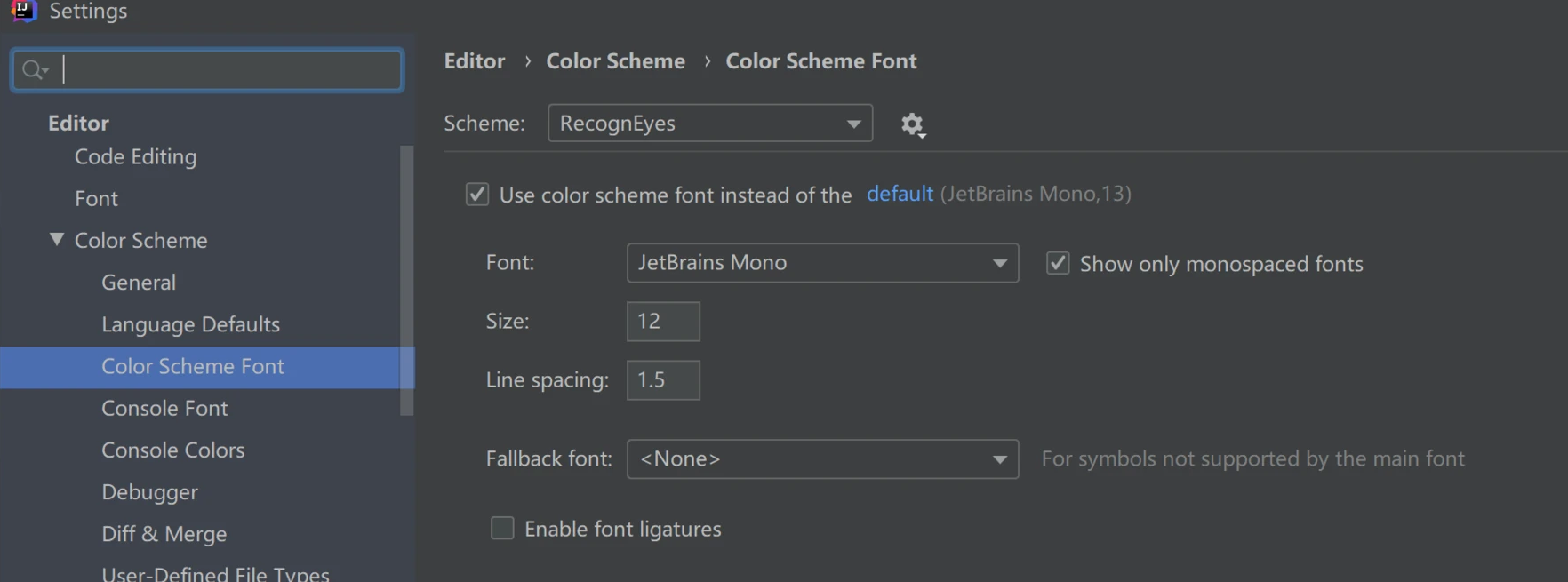The width and height of the screenshot is (1568, 582).
Task: Open the Scheme dropdown RecognEyes
Action: click(709, 124)
